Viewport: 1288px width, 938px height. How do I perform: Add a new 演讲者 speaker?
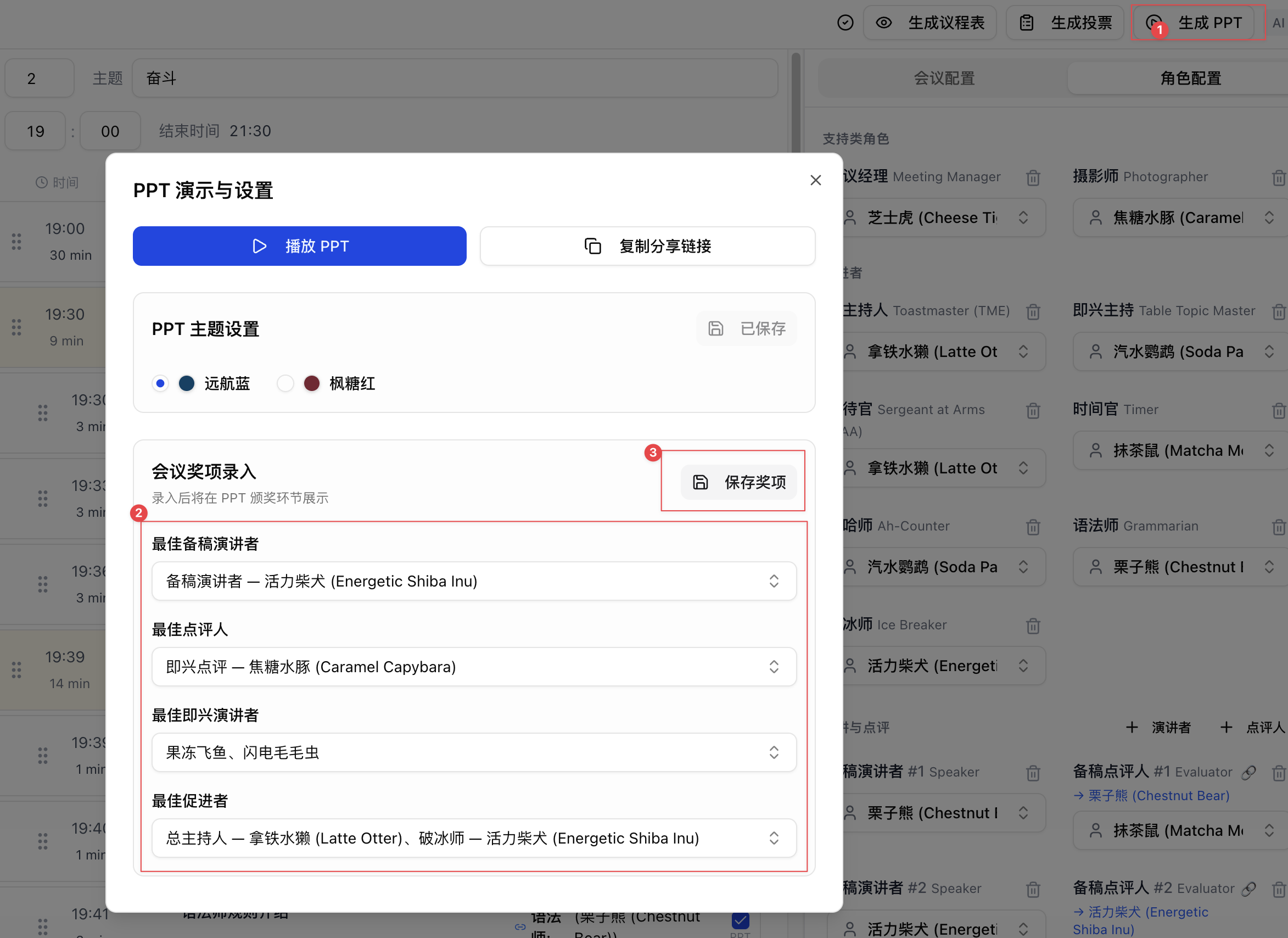pos(1158,727)
